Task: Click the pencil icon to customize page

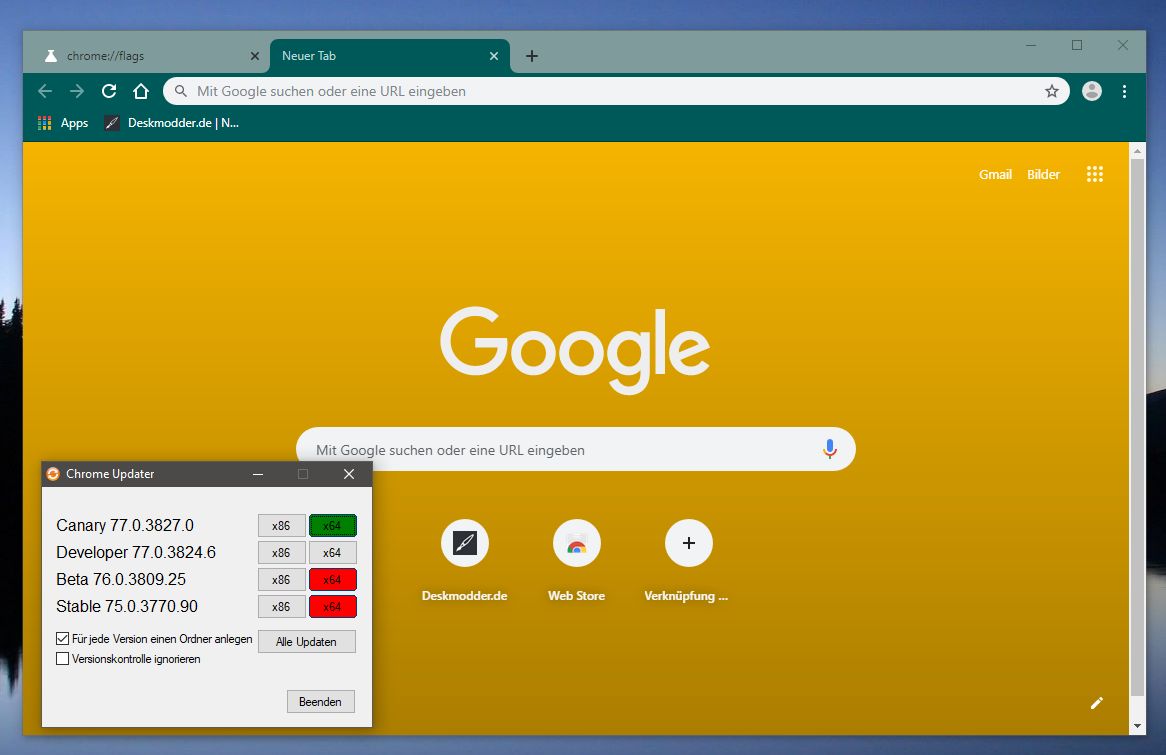Action: click(x=1096, y=703)
